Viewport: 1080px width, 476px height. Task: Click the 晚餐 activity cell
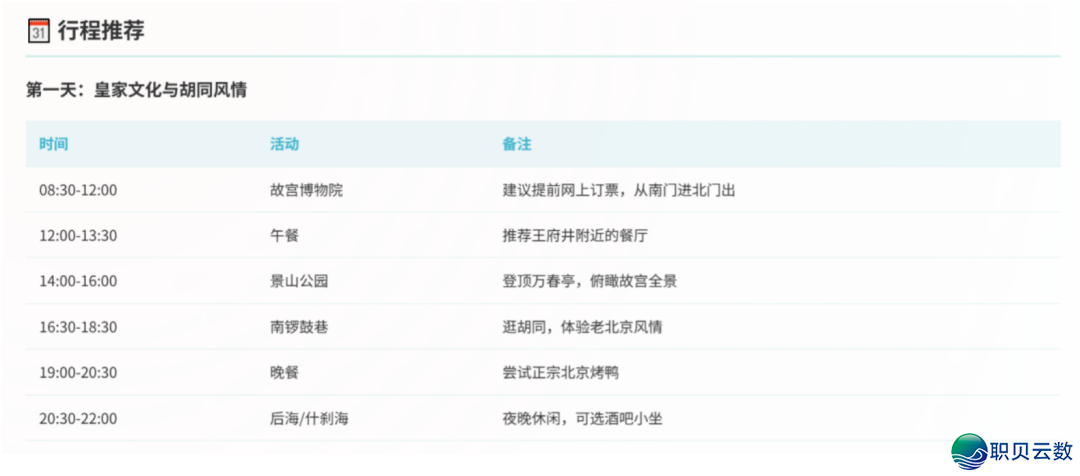click(x=284, y=373)
